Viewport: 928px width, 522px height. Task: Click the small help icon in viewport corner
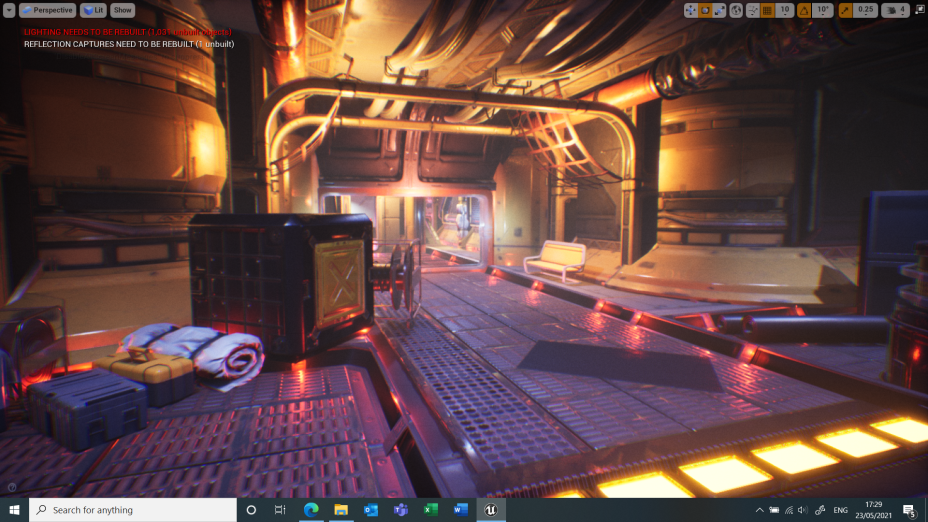click(12, 488)
